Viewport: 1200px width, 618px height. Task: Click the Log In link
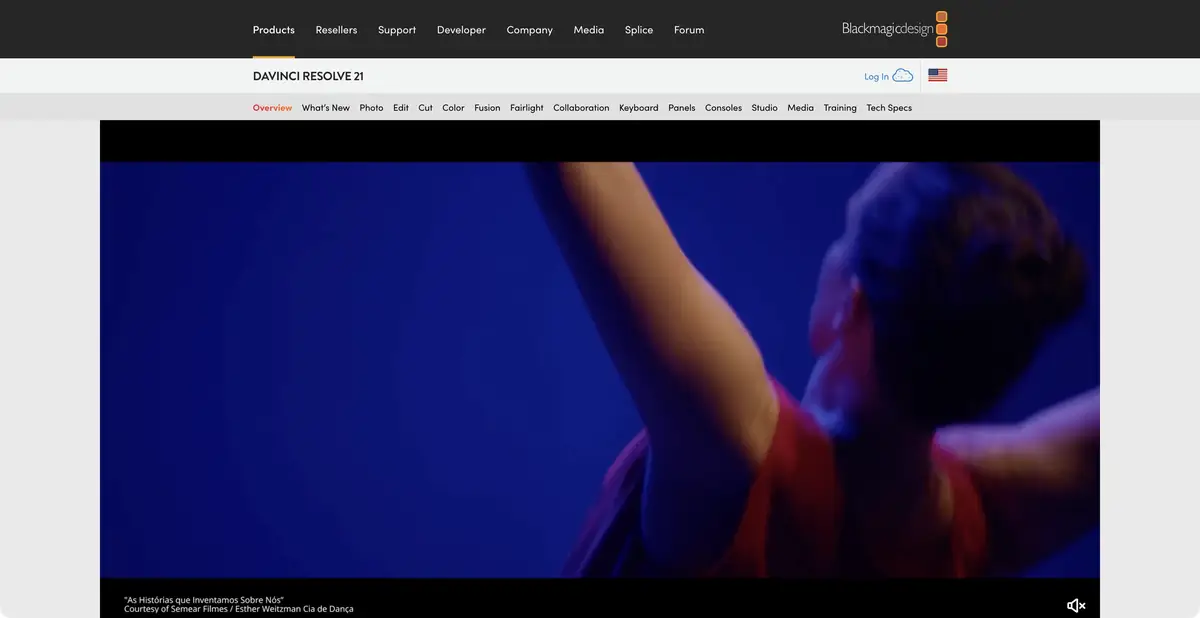(x=876, y=77)
